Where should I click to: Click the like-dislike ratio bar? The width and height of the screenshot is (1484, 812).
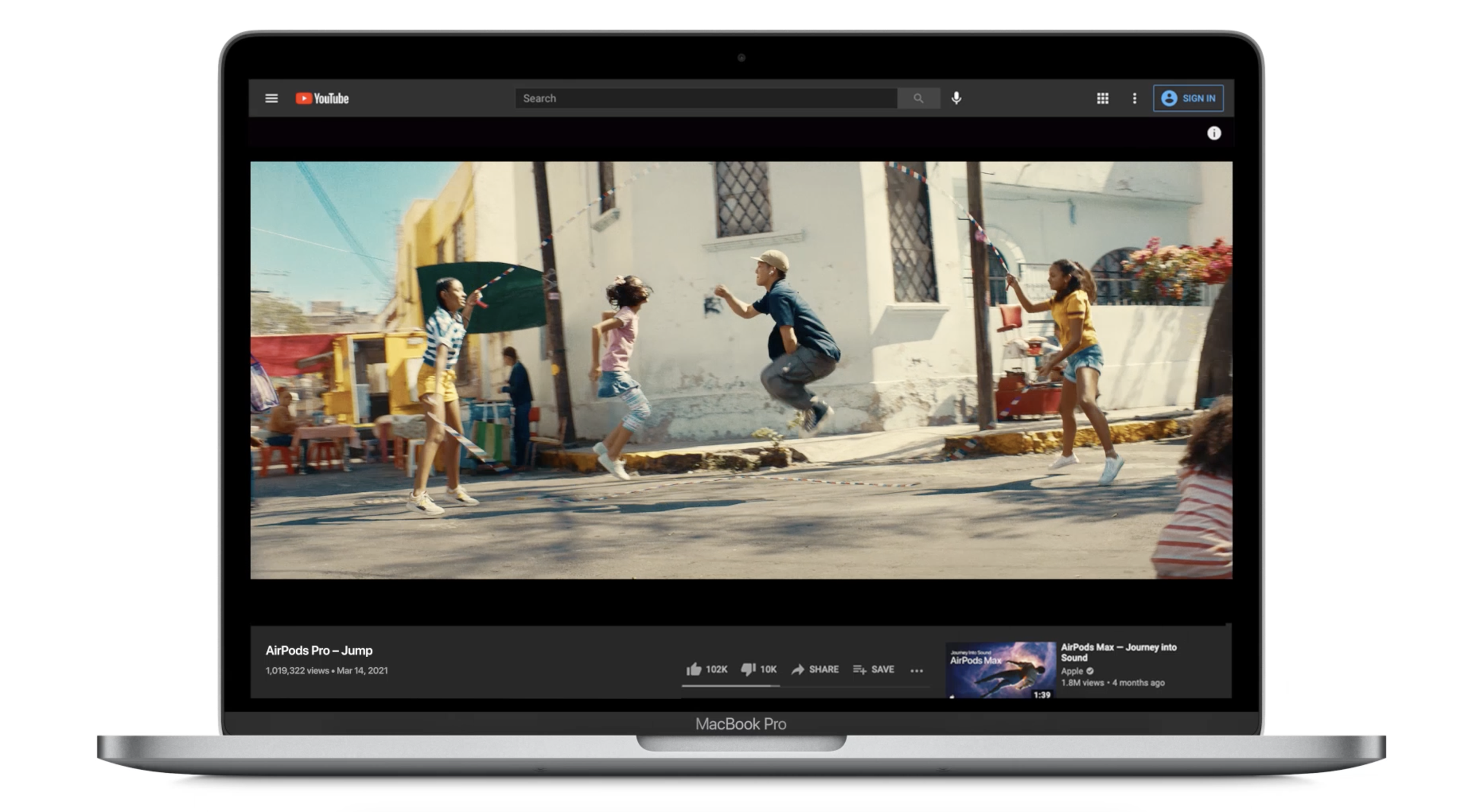pos(731,686)
